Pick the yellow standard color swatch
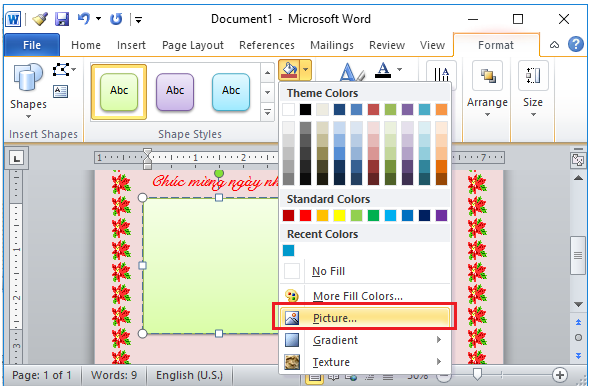The width and height of the screenshot is (595, 390). point(339,215)
